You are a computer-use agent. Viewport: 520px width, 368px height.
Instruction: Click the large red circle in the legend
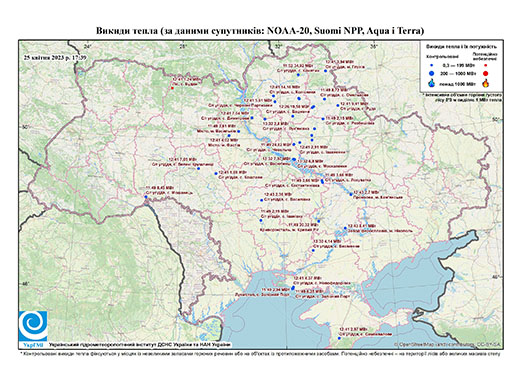[486, 74]
